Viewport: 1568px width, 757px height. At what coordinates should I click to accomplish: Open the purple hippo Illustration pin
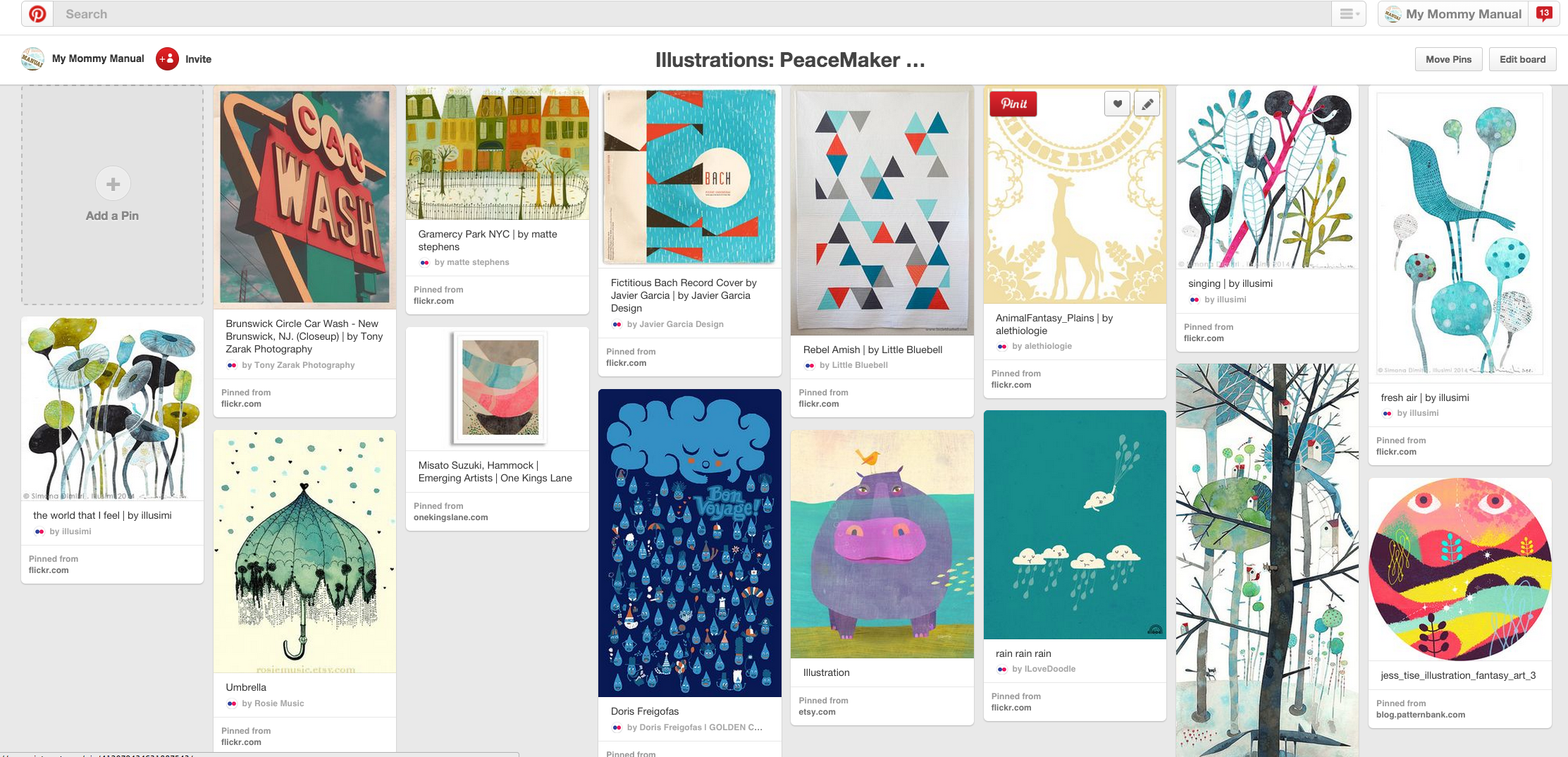[882, 544]
